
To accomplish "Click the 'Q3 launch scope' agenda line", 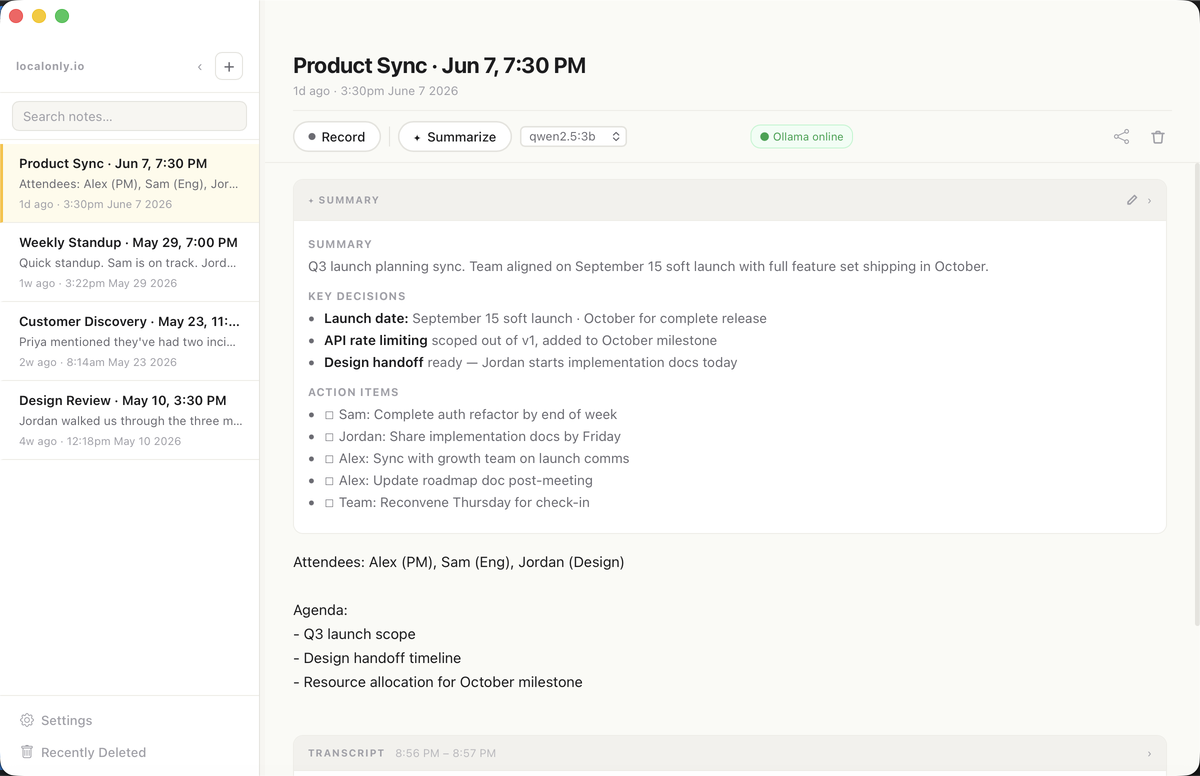I will pyautogui.click(x=354, y=634).
